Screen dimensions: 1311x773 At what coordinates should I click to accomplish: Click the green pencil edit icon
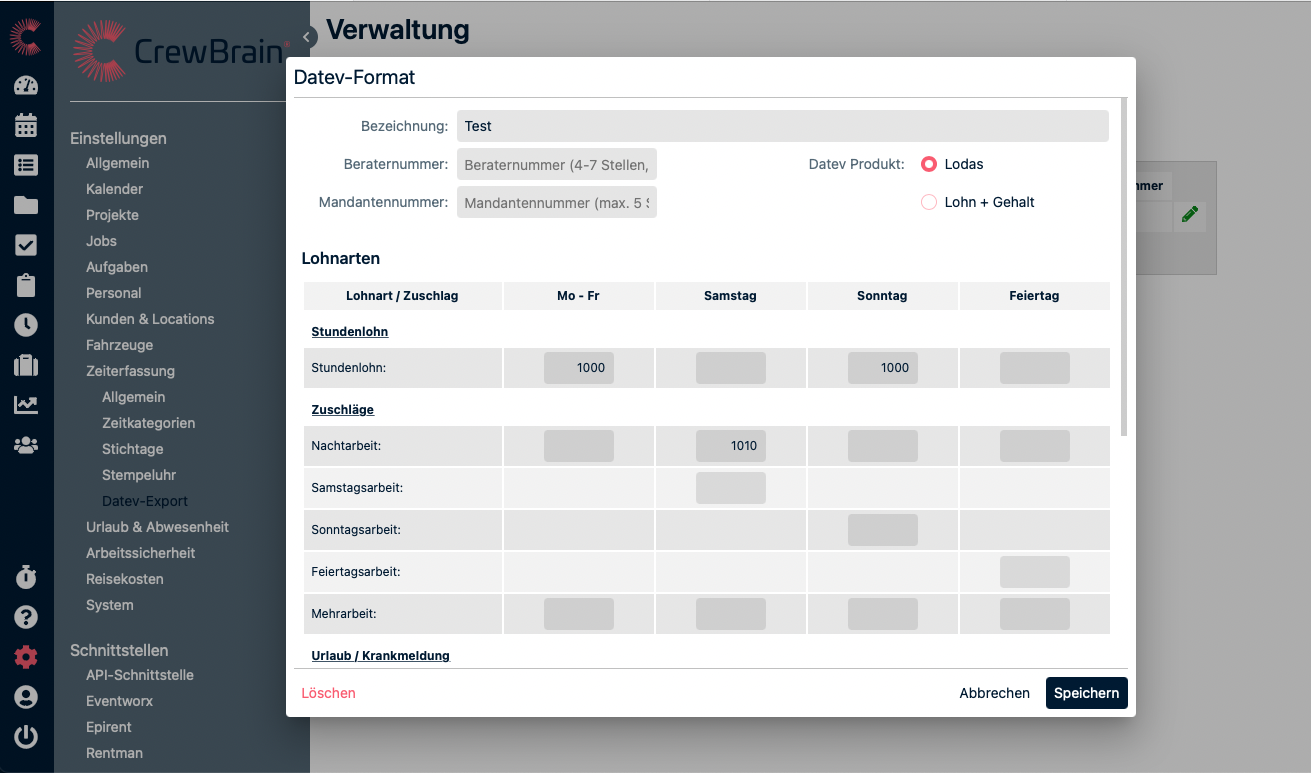click(x=1189, y=214)
